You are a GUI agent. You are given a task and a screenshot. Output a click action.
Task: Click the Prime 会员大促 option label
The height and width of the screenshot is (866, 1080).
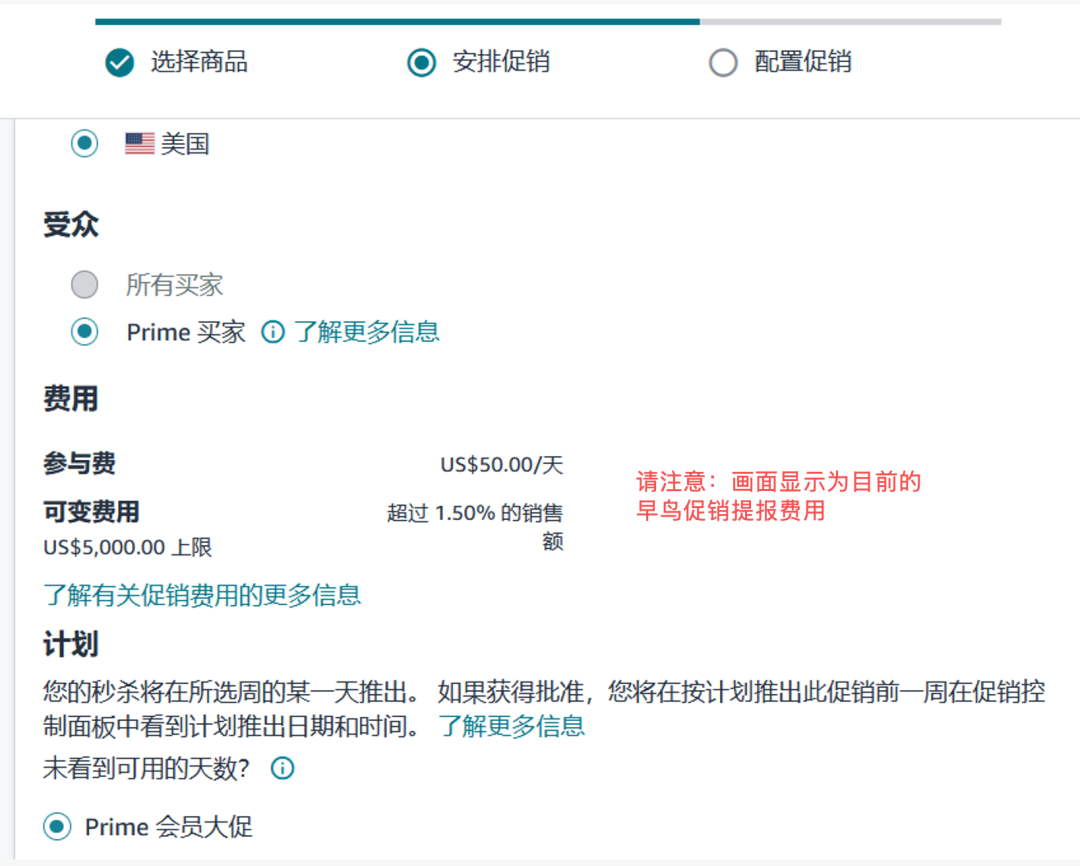coord(169,827)
